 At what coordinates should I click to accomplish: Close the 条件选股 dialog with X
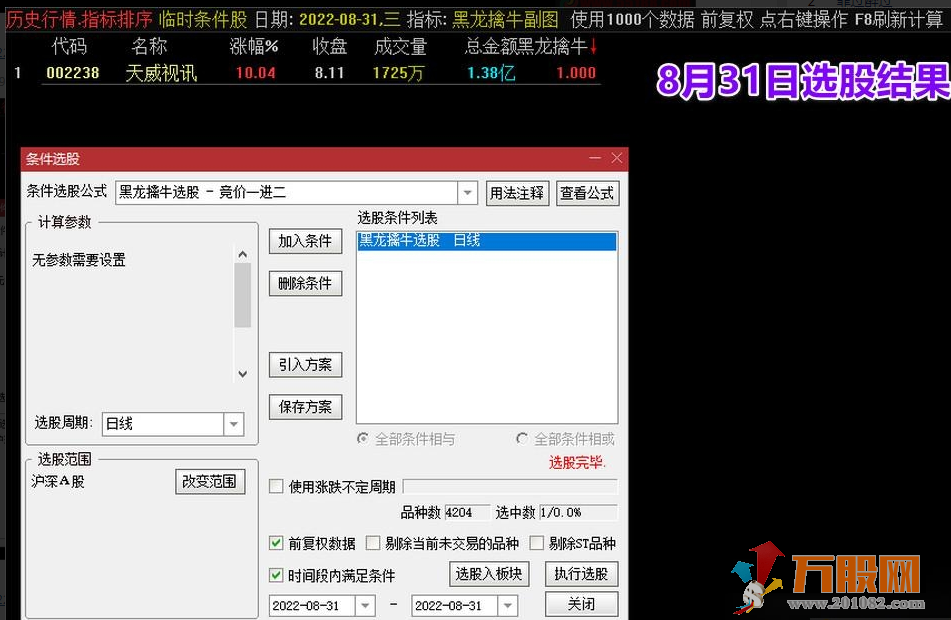617,158
